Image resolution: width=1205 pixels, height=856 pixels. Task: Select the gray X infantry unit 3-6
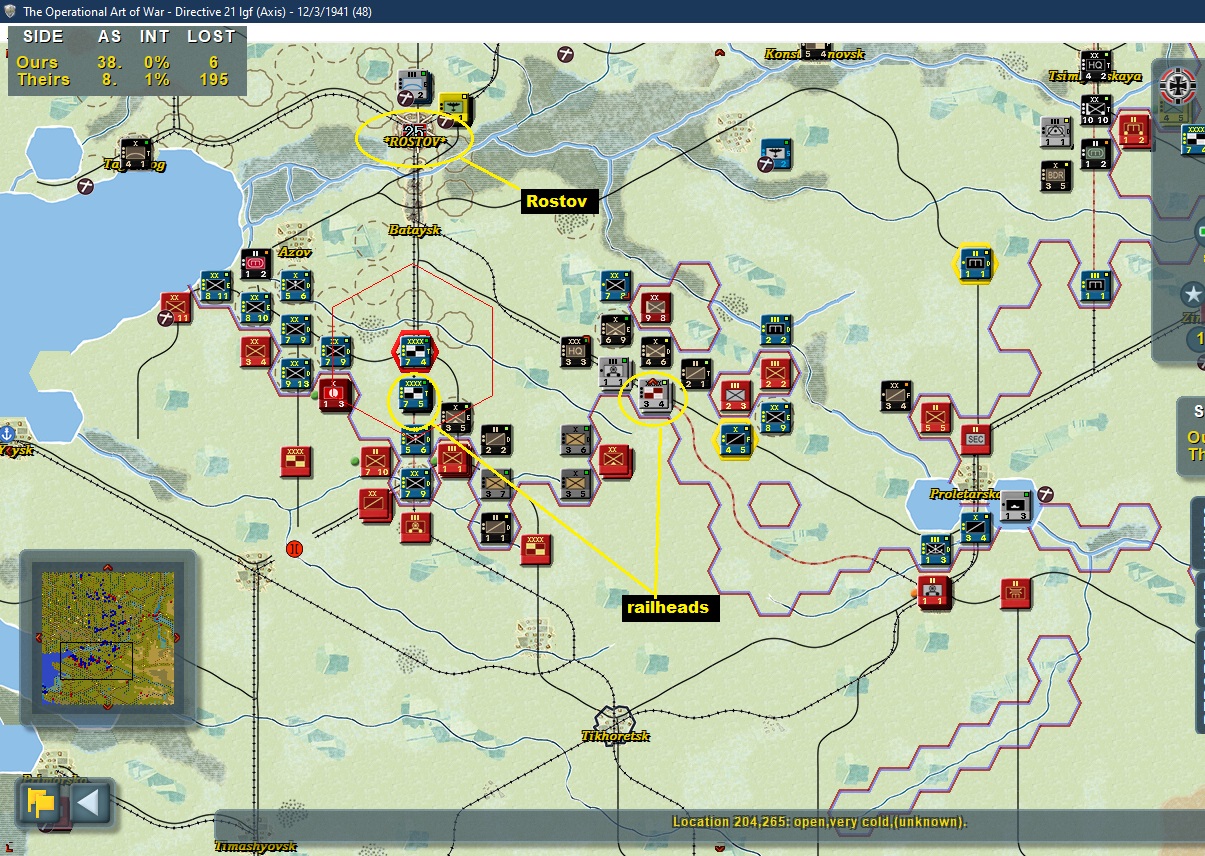click(x=576, y=439)
